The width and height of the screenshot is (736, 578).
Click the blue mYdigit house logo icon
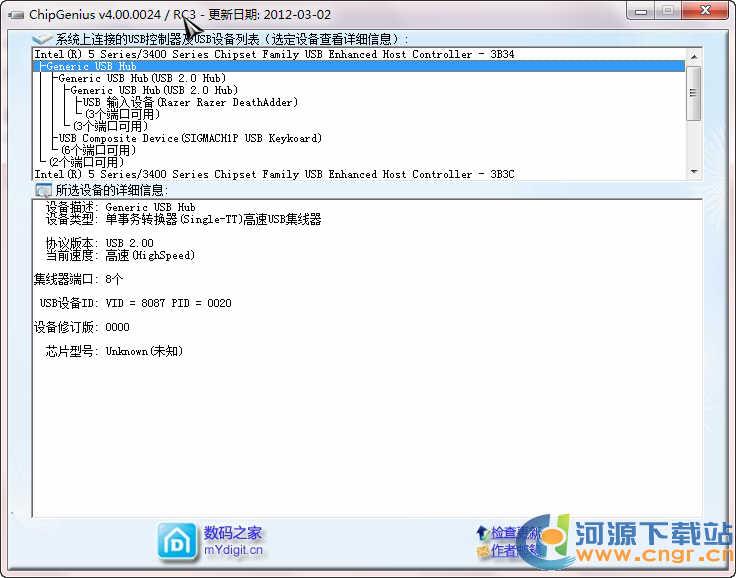(x=177, y=541)
